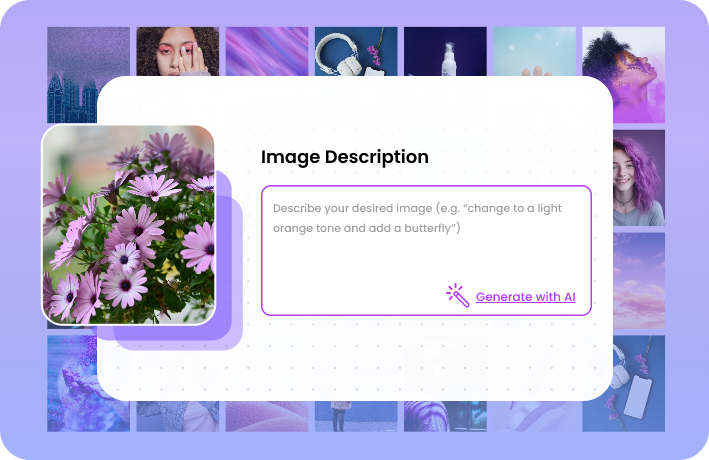Select the cosmetic bottle thumbnail
Image resolution: width=709 pixels, height=460 pixels.
tap(445, 50)
